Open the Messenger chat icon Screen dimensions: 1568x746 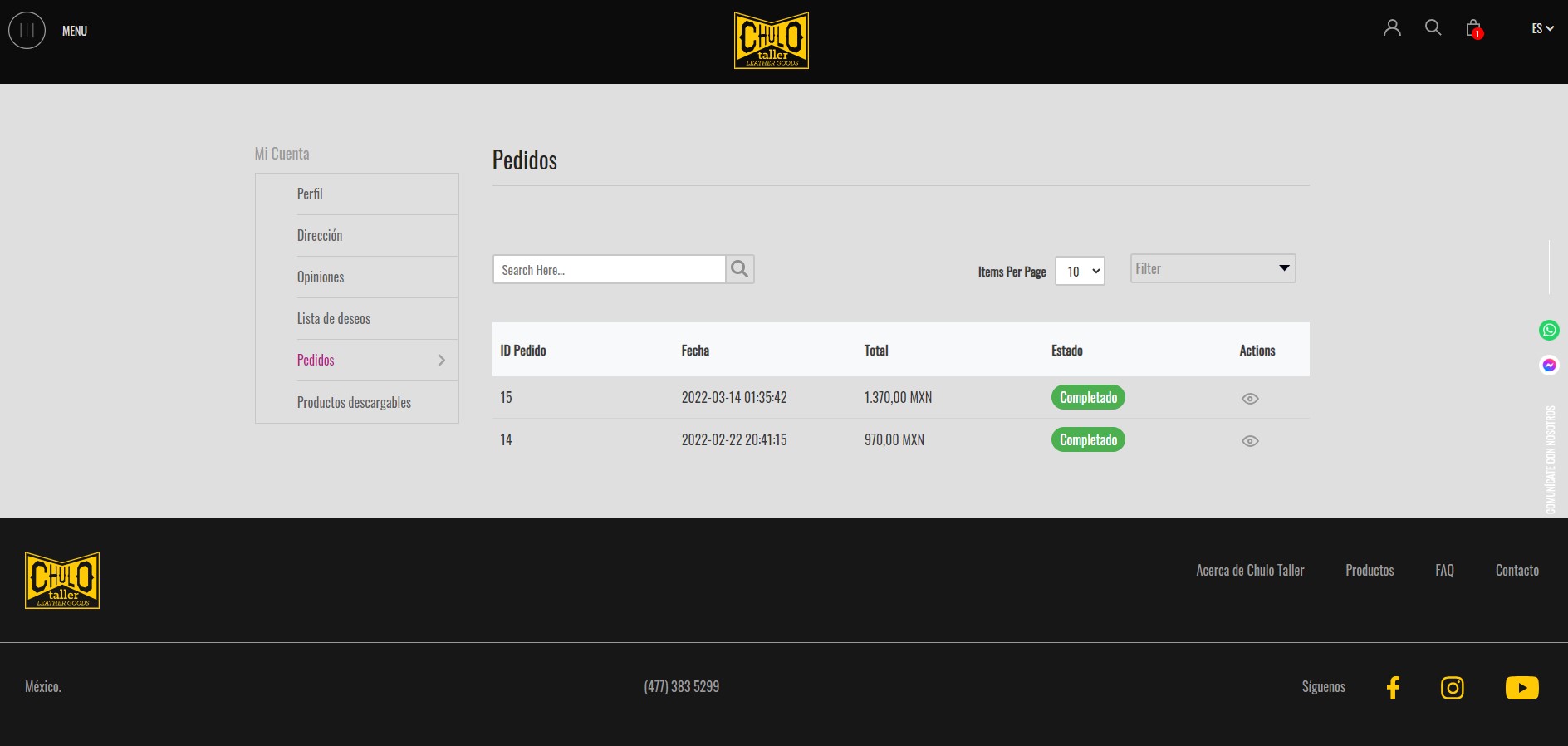[1549, 366]
